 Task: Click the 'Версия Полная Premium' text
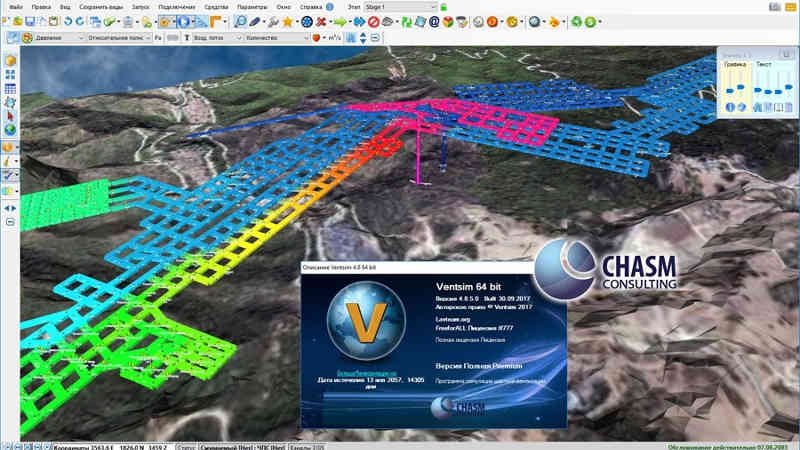[479, 366]
